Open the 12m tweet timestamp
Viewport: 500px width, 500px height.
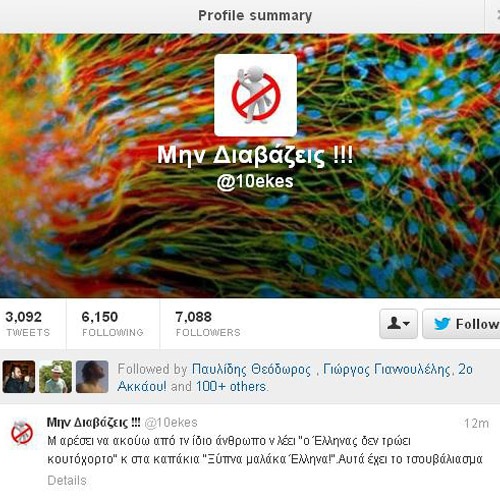click(476, 423)
